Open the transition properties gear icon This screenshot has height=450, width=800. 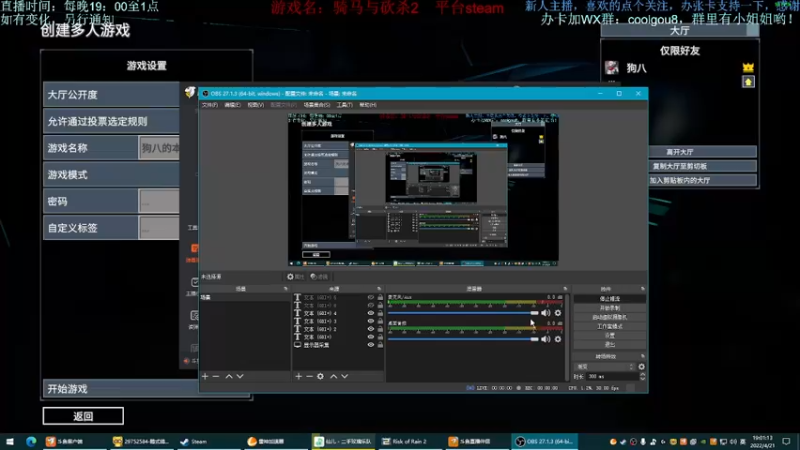click(x=641, y=366)
